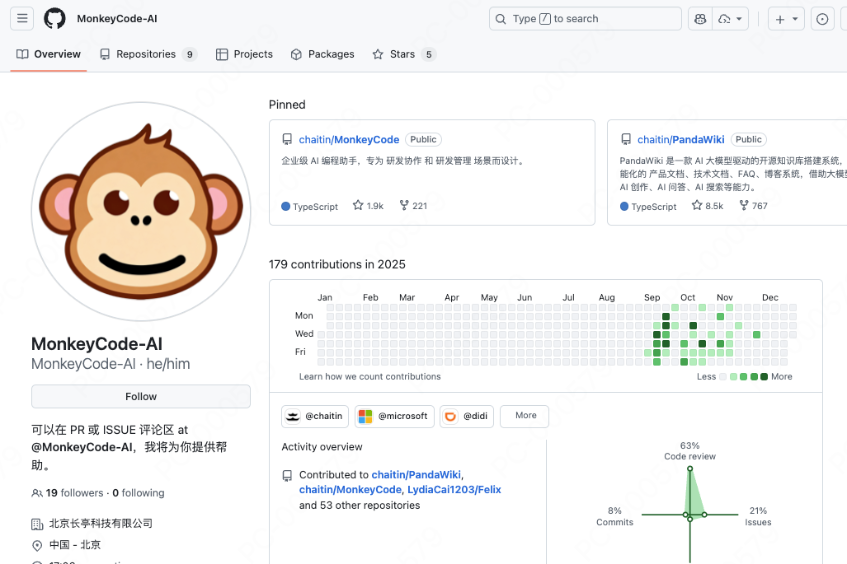Open the hamburger navigation menu
The image size is (847, 564).
(x=22, y=19)
